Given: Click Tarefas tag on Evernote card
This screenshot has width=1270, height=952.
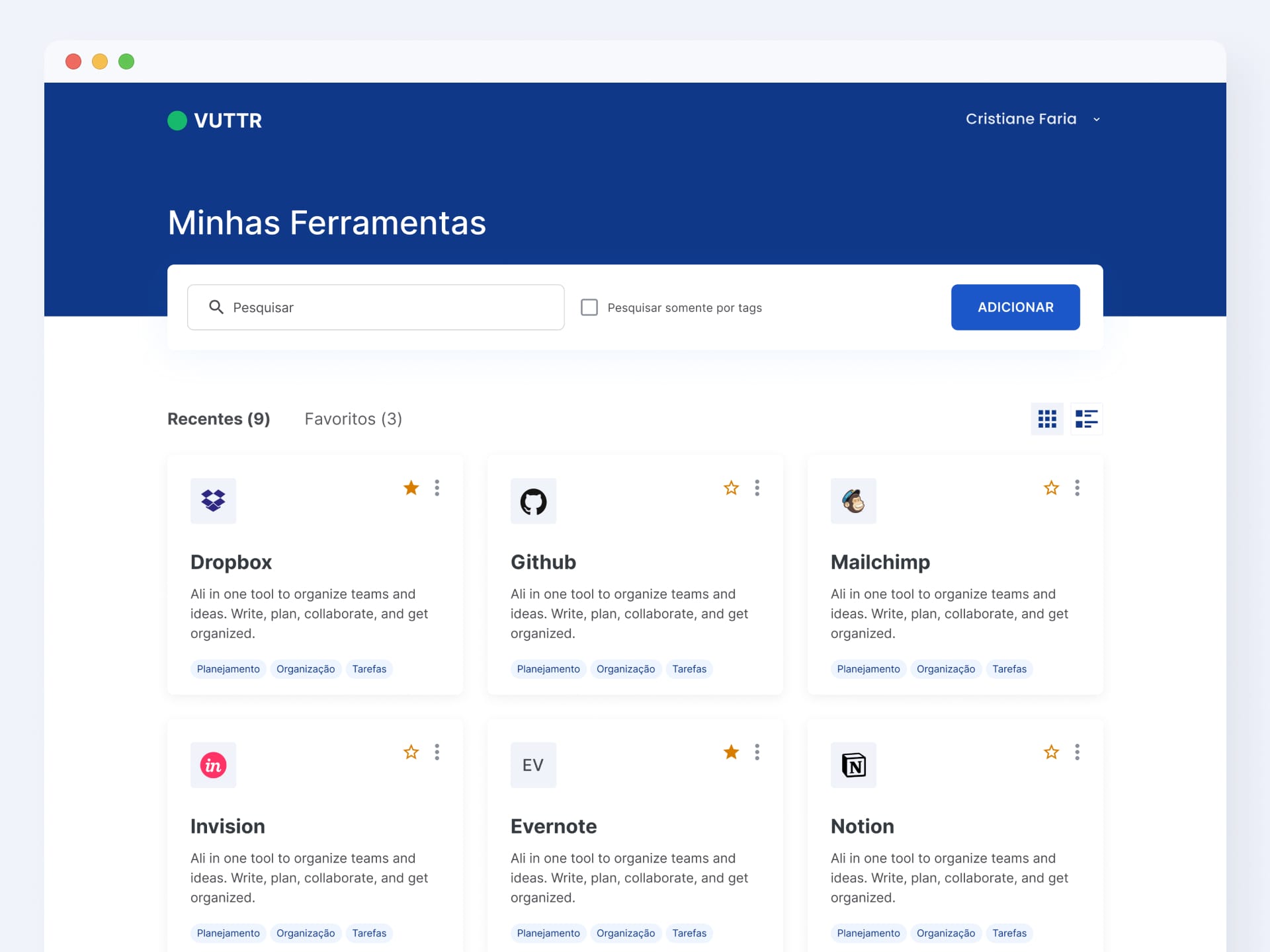Looking at the screenshot, I should 689,933.
